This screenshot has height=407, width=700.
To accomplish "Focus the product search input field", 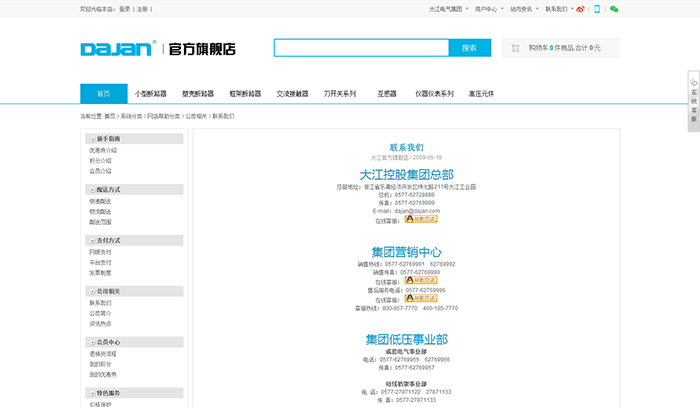I will point(361,48).
